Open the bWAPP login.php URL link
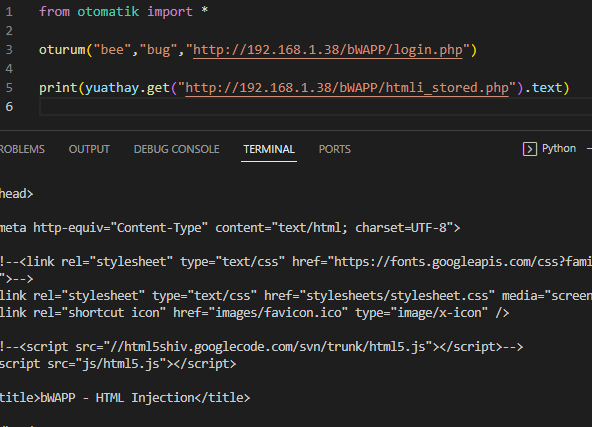Screen dimensions: 592x427 click(328, 50)
